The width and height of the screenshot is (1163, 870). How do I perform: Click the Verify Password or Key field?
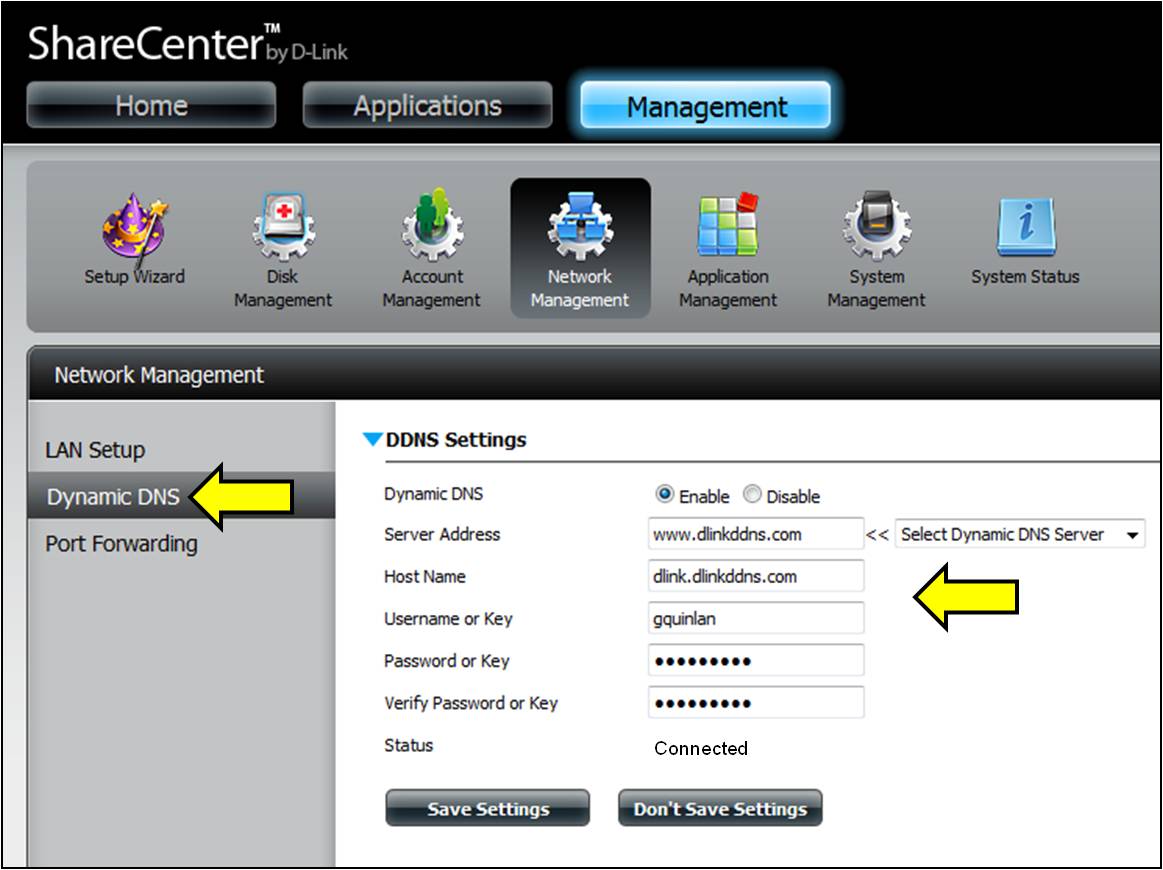756,703
